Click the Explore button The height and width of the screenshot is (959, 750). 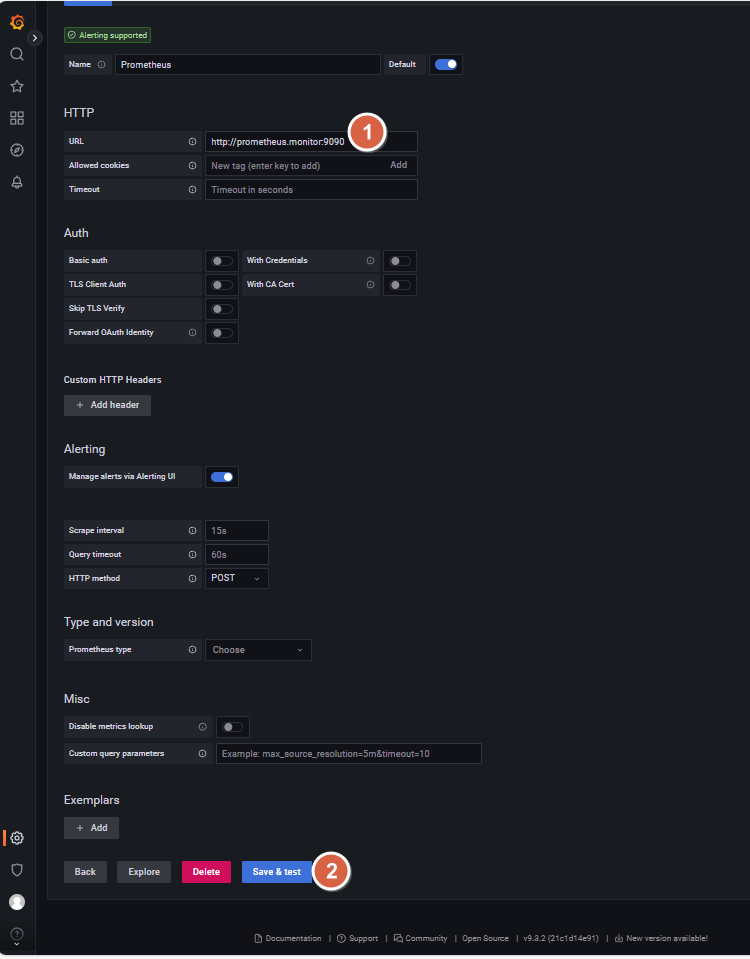[144, 872]
